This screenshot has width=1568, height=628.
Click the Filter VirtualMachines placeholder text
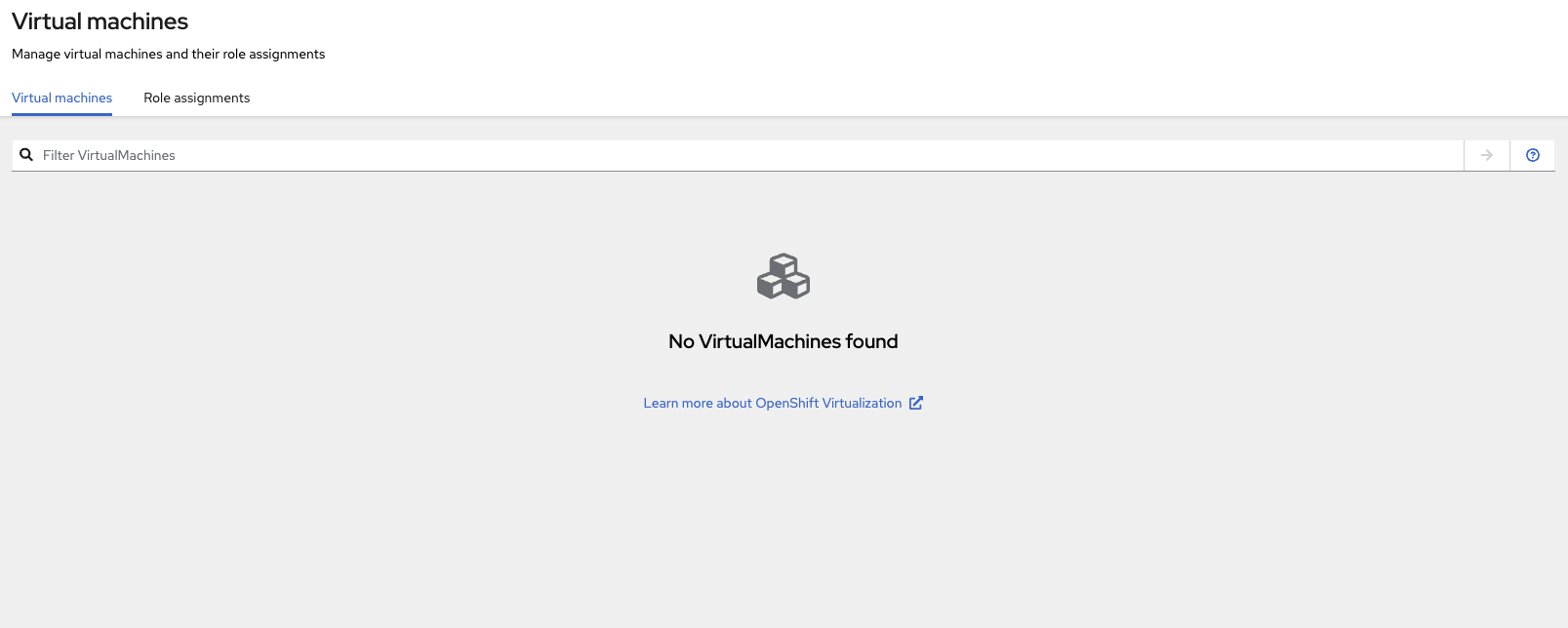tap(108, 155)
